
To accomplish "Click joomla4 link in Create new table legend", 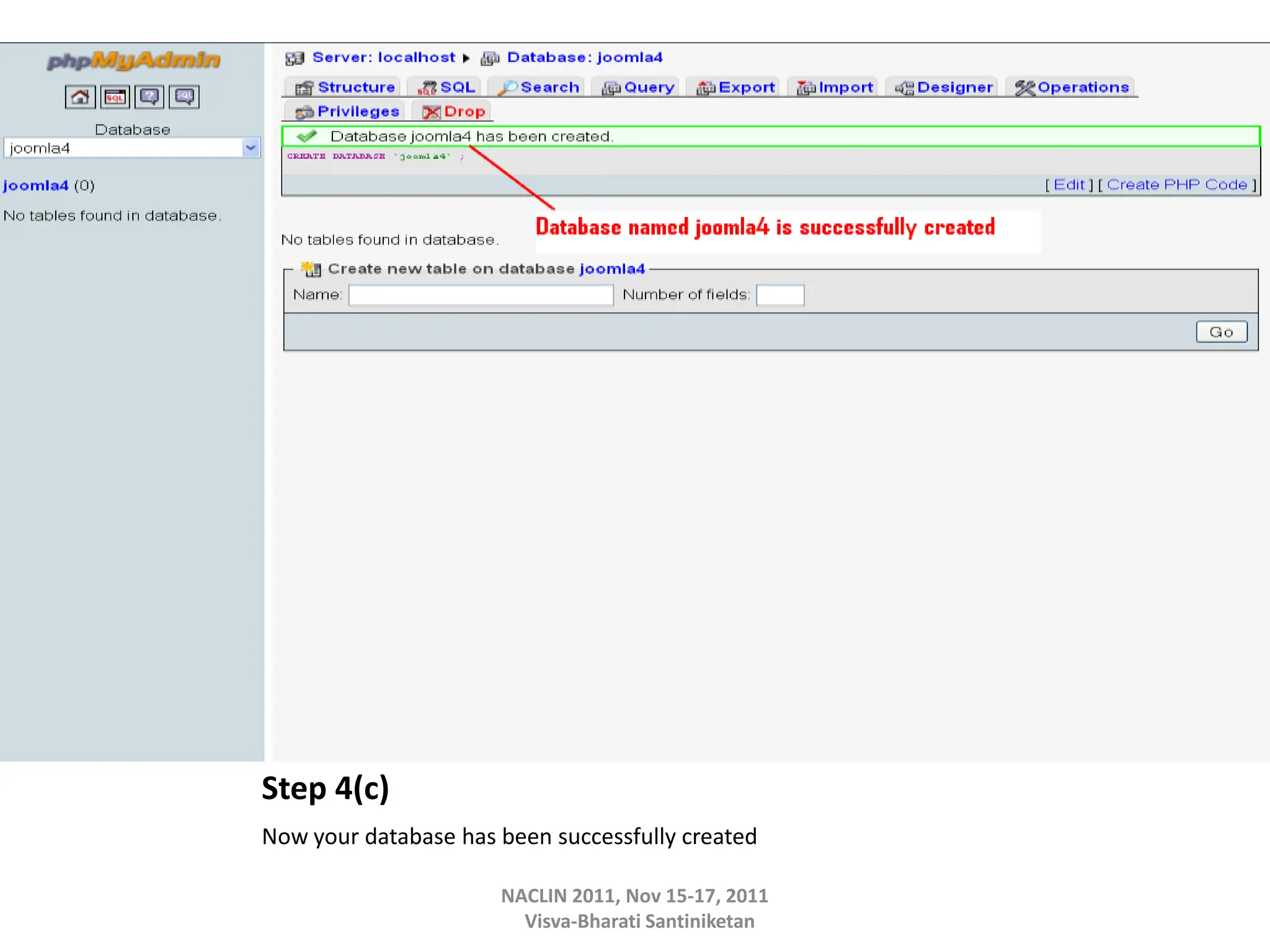I will coord(612,269).
